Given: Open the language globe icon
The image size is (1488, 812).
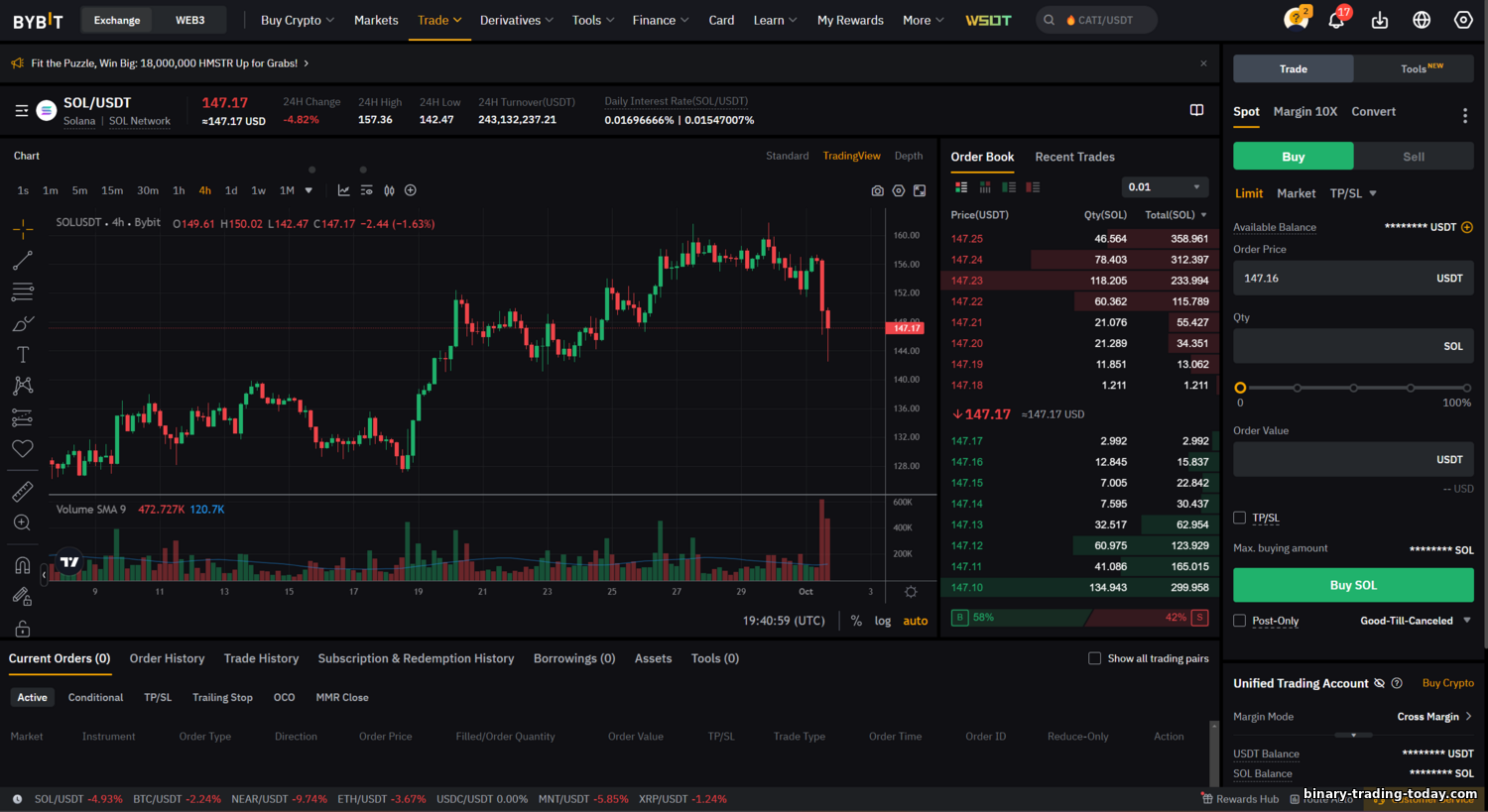Looking at the screenshot, I should click(x=1422, y=20).
